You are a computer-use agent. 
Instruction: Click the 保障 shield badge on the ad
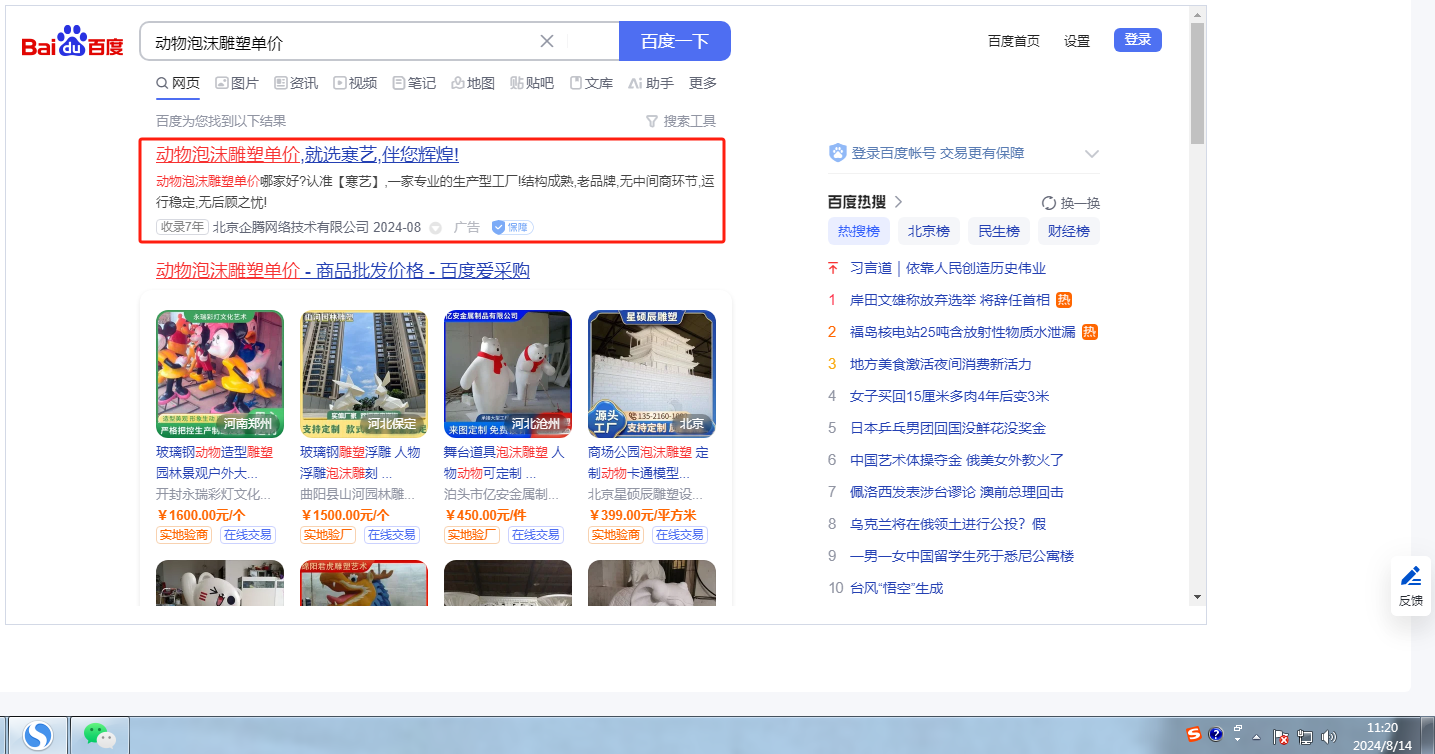[x=512, y=227]
